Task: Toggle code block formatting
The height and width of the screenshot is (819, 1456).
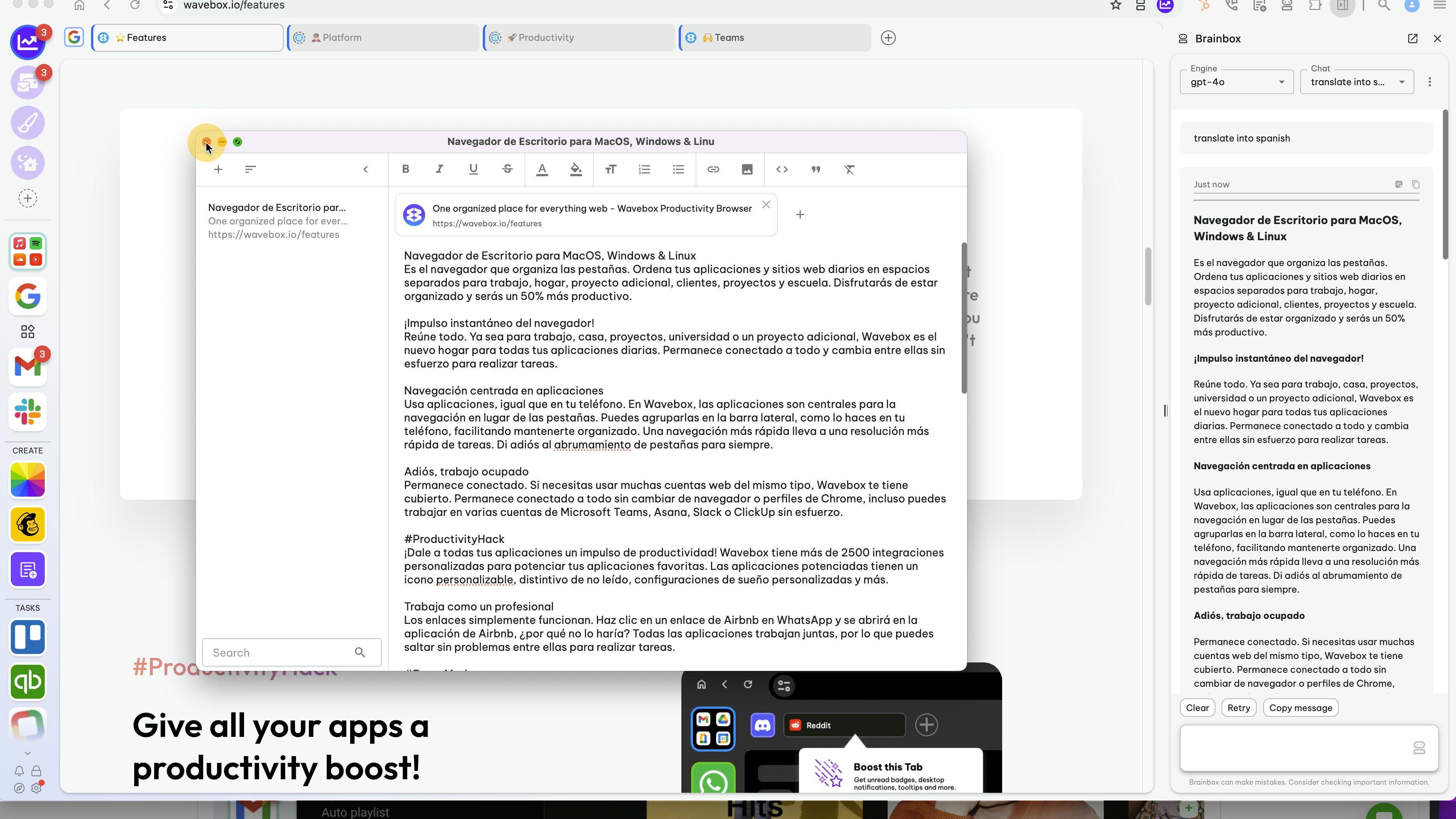Action: [782, 169]
